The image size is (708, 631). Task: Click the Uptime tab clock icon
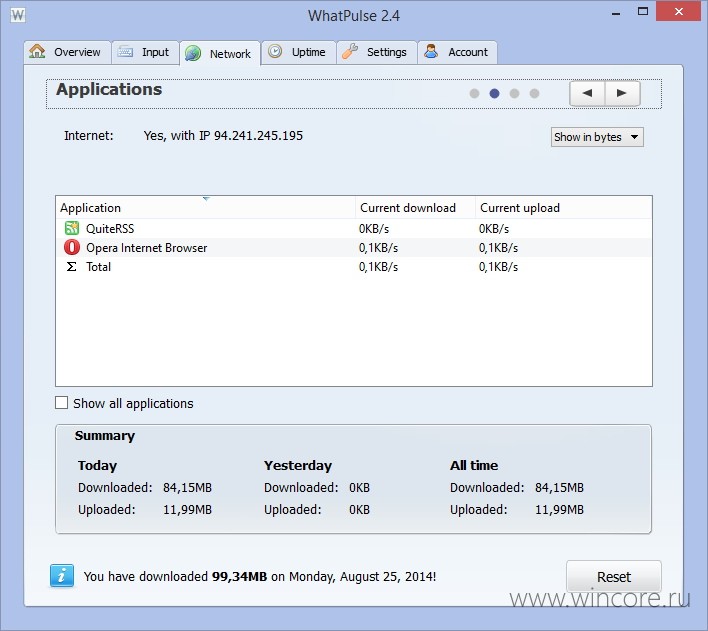[x=275, y=51]
